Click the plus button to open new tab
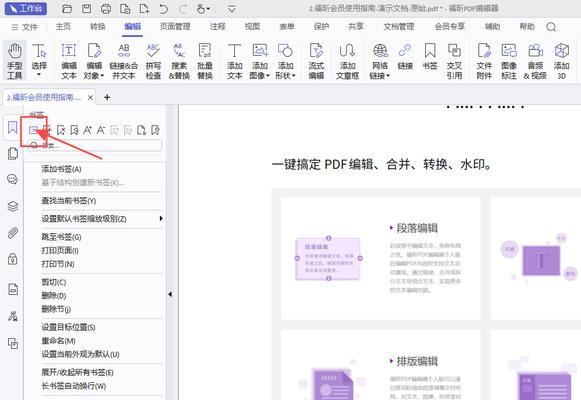Image resolution: width=581 pixels, height=400 pixels. pos(107,97)
